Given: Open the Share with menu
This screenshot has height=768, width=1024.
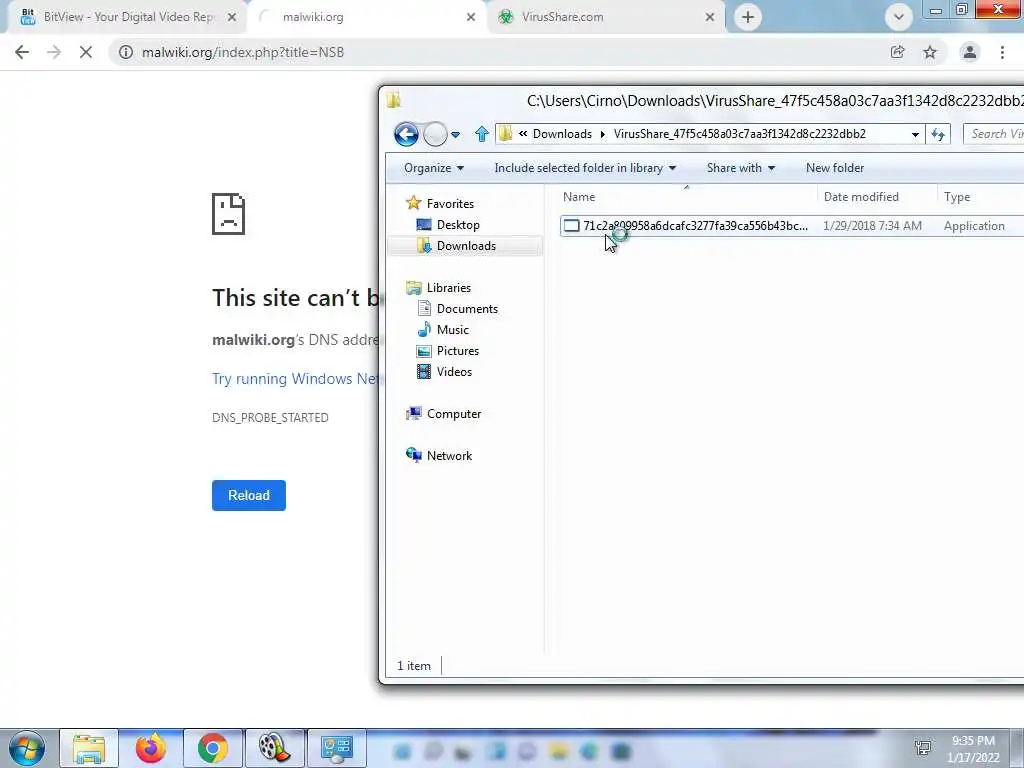Looking at the screenshot, I should [741, 168].
